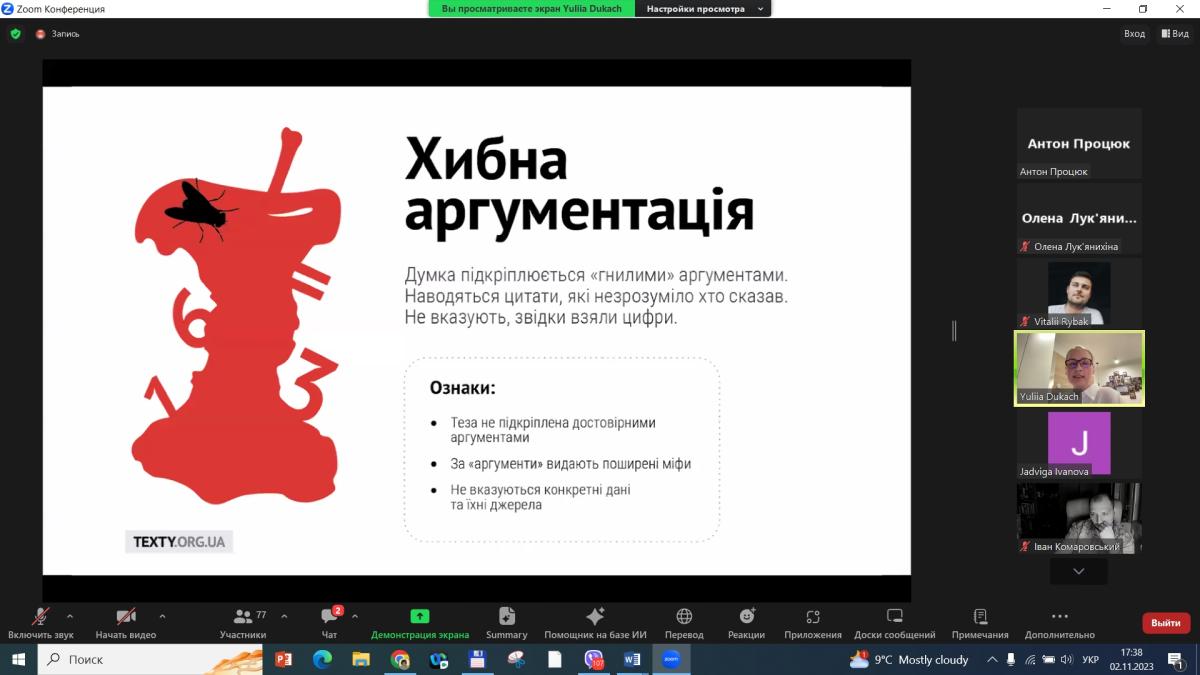The image size is (1200, 675).
Task: Open Примечания notes
Action: click(x=980, y=623)
